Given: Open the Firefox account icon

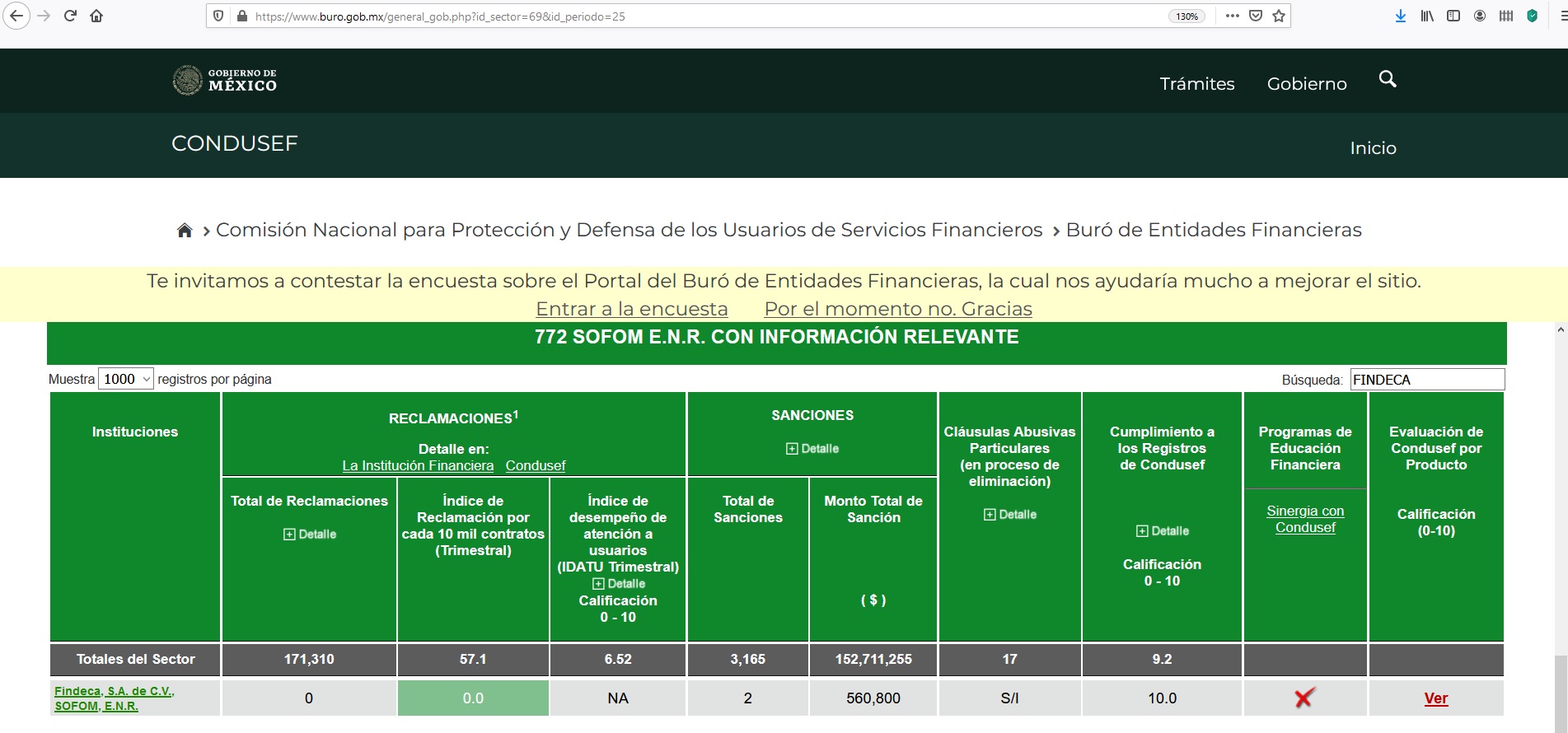Looking at the screenshot, I should click(1480, 16).
